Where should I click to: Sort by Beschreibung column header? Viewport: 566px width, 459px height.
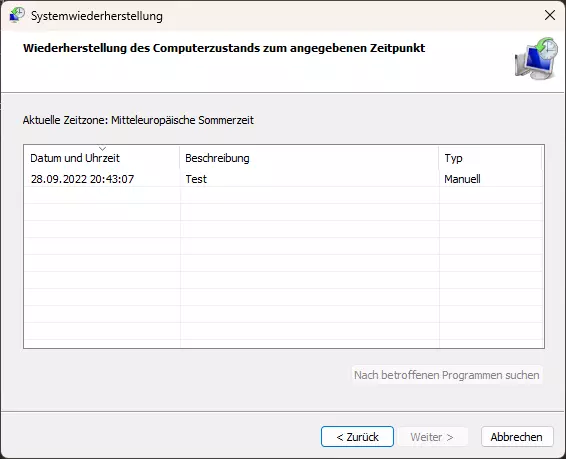pos(309,158)
